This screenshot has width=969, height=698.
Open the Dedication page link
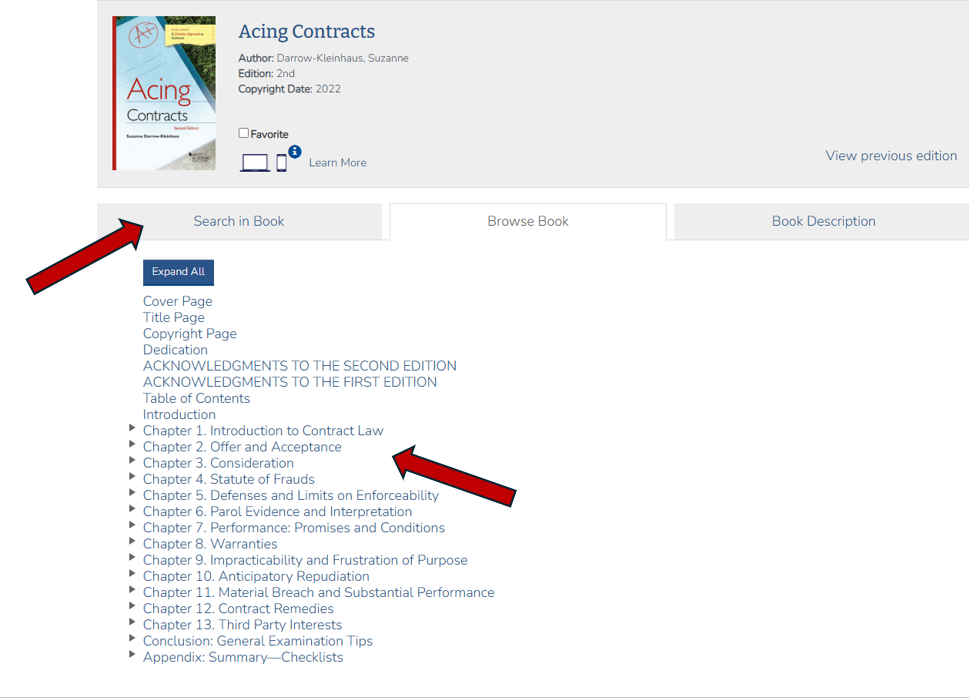(175, 350)
